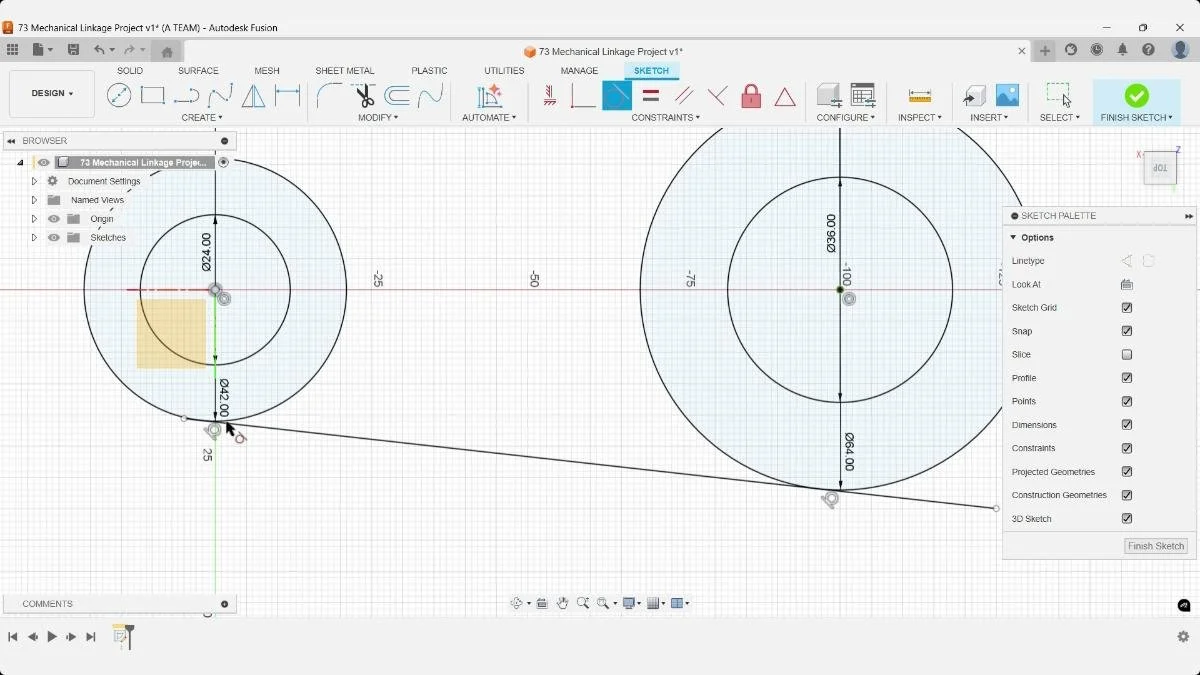The width and height of the screenshot is (1200, 675).
Task: Select the Pan hand tool
Action: [563, 603]
